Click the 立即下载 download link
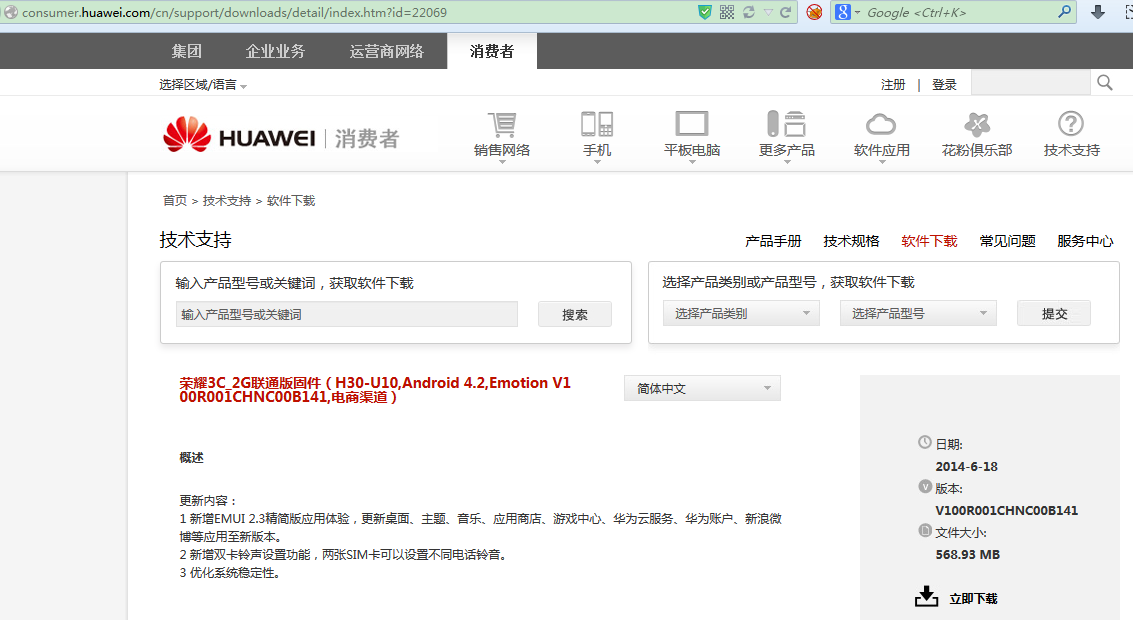 [973, 598]
